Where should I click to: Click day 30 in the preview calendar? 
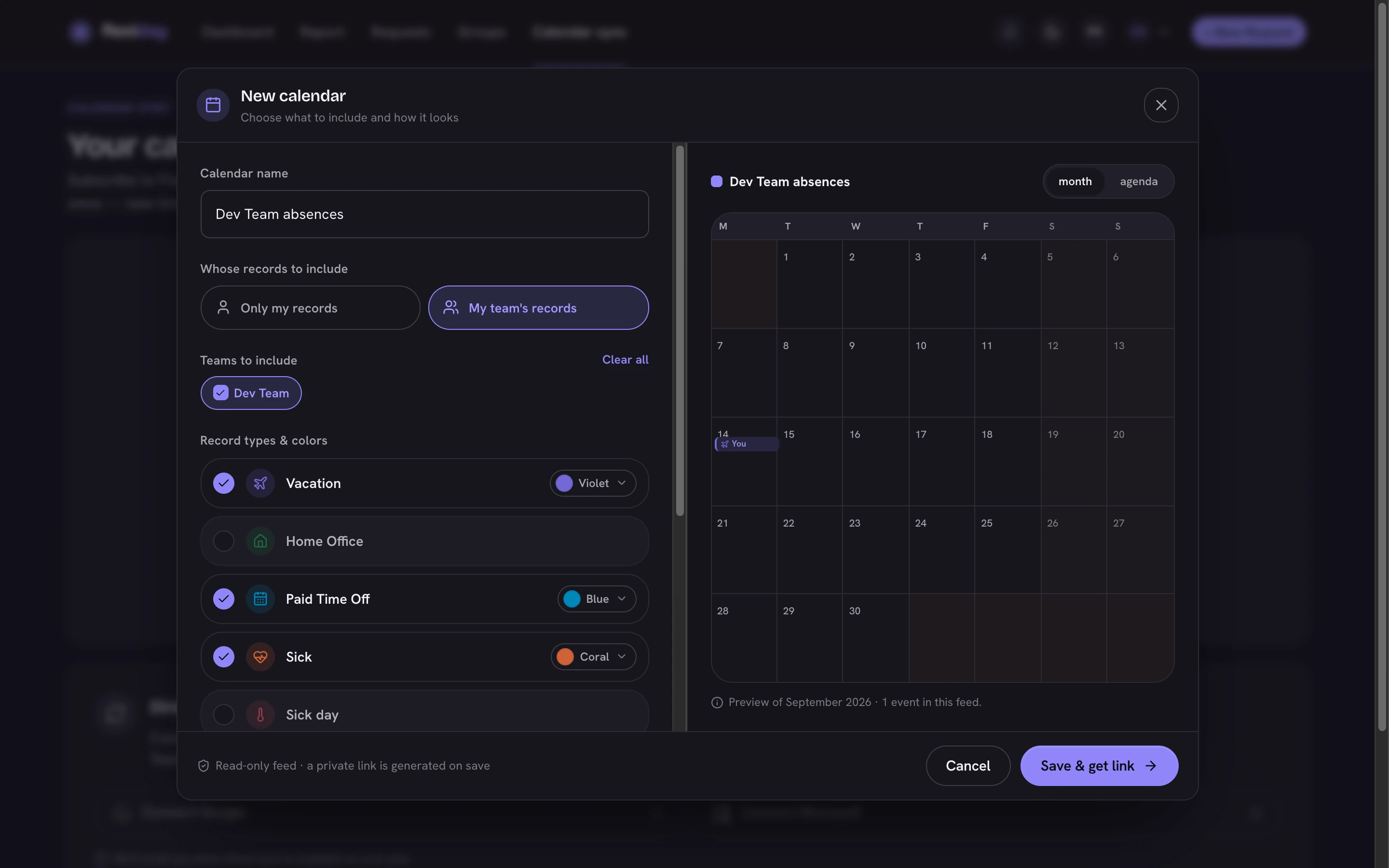[x=875, y=638]
